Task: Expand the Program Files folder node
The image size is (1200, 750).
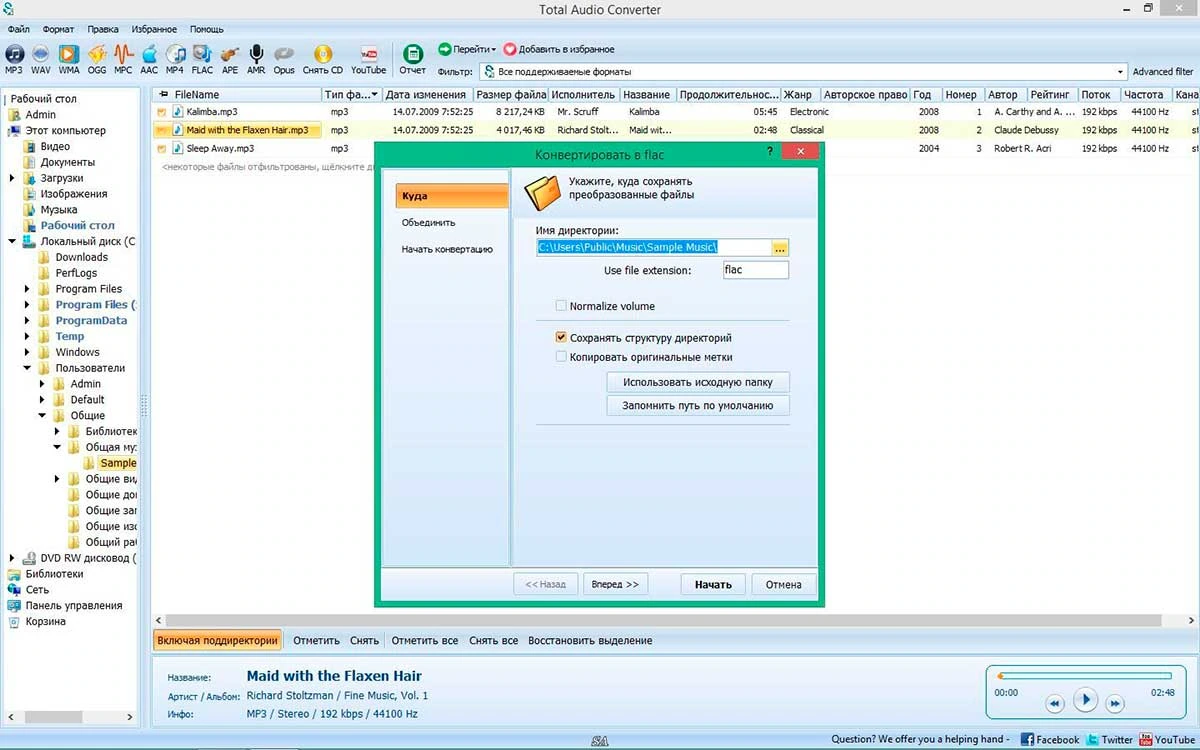Action: [28, 289]
